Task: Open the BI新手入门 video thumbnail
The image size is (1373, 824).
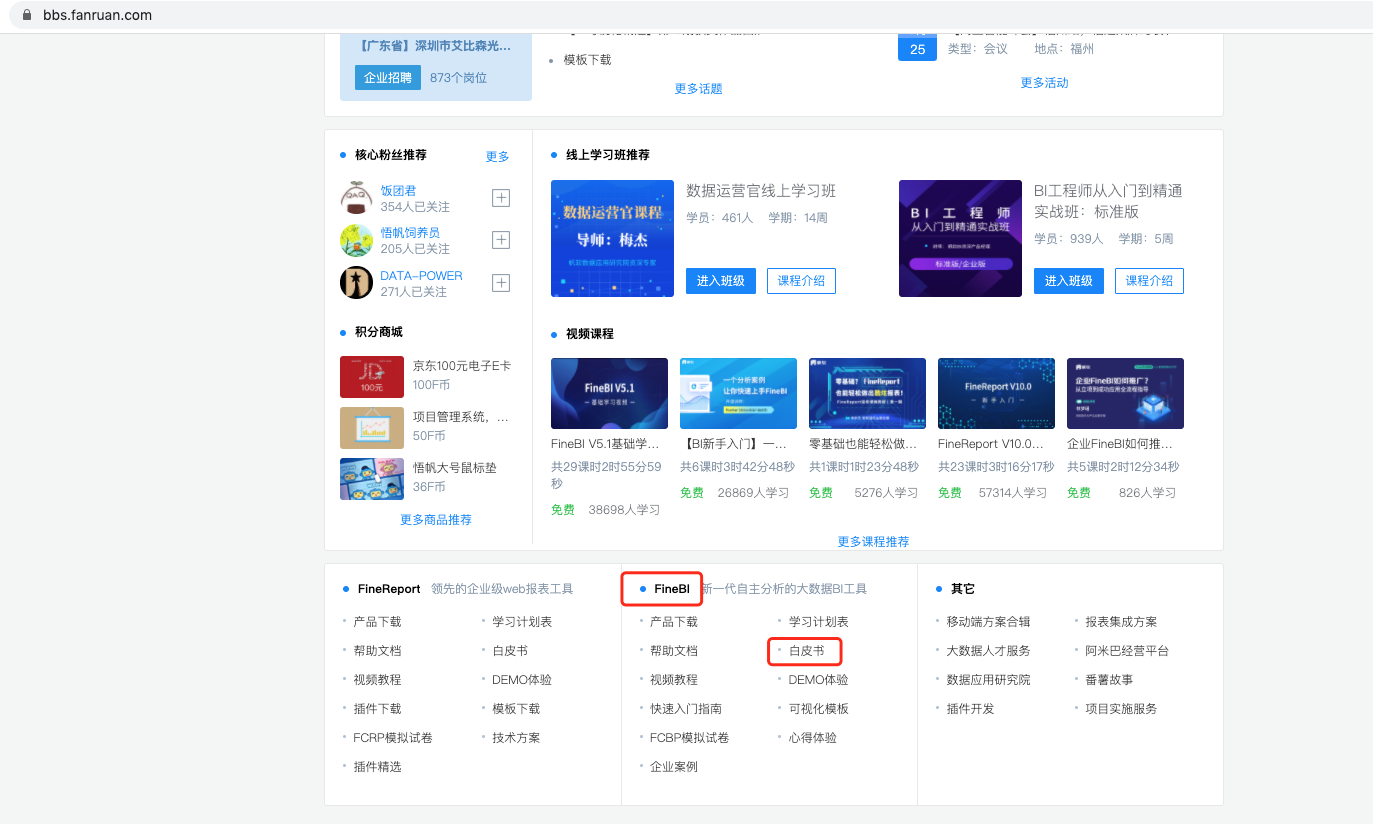Action: point(738,393)
